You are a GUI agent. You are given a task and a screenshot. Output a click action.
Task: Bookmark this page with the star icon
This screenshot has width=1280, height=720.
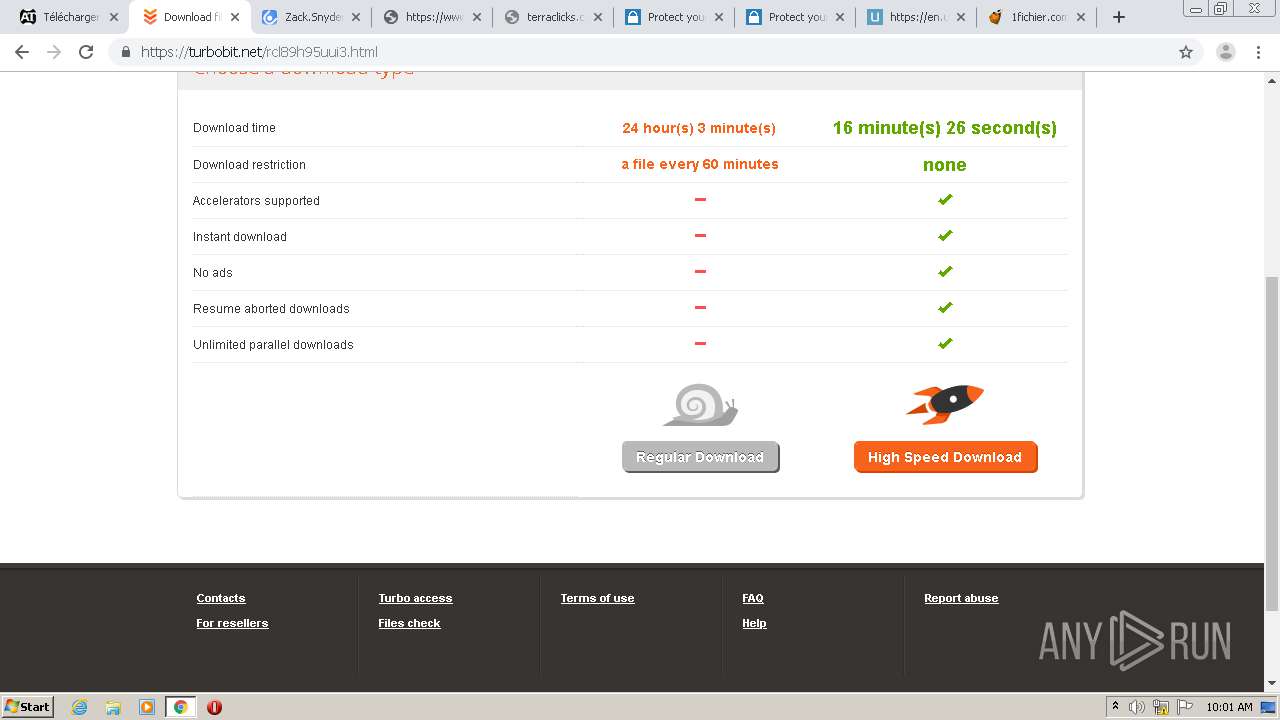coord(1186,52)
